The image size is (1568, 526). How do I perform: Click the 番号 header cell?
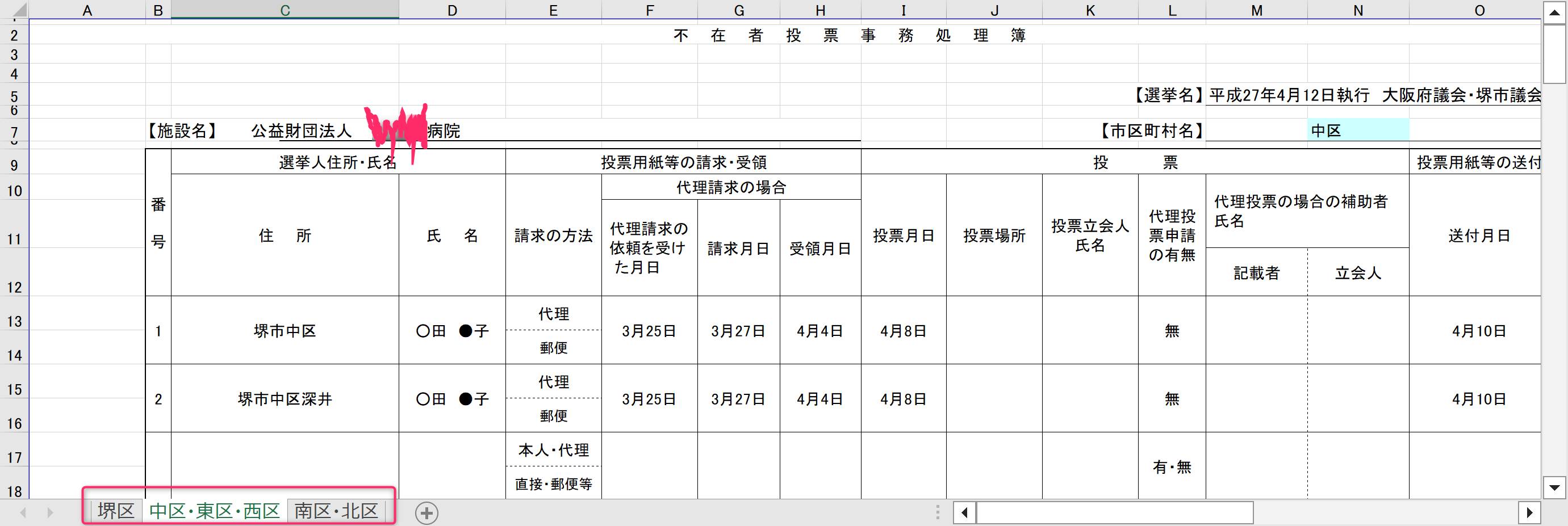click(x=158, y=222)
